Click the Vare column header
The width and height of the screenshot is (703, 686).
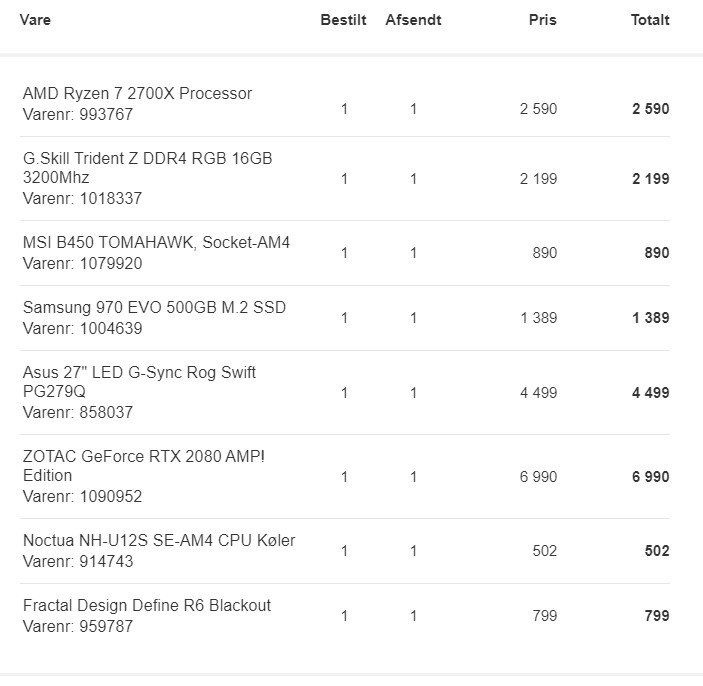click(x=35, y=20)
